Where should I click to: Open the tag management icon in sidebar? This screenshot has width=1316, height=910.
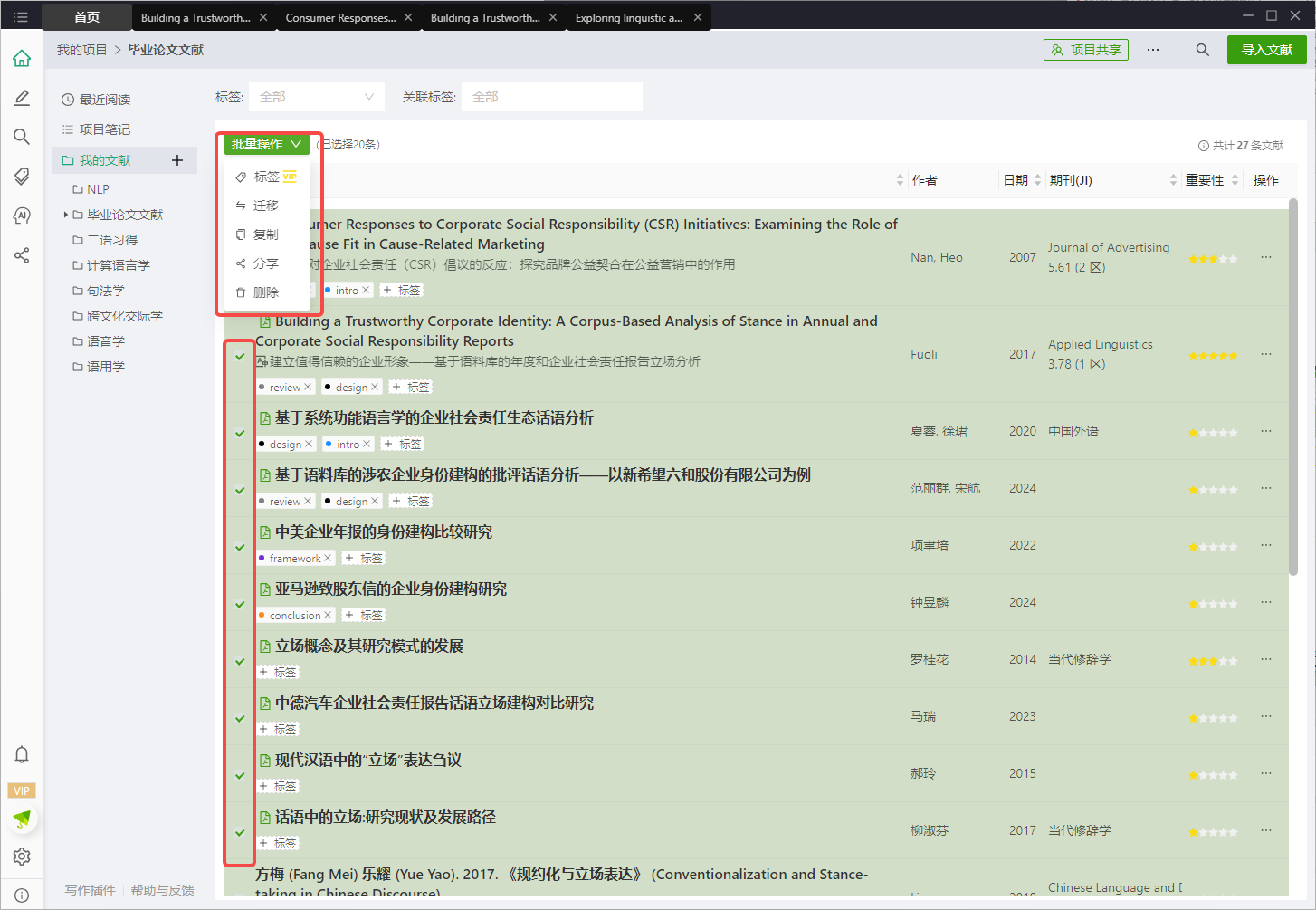22,176
